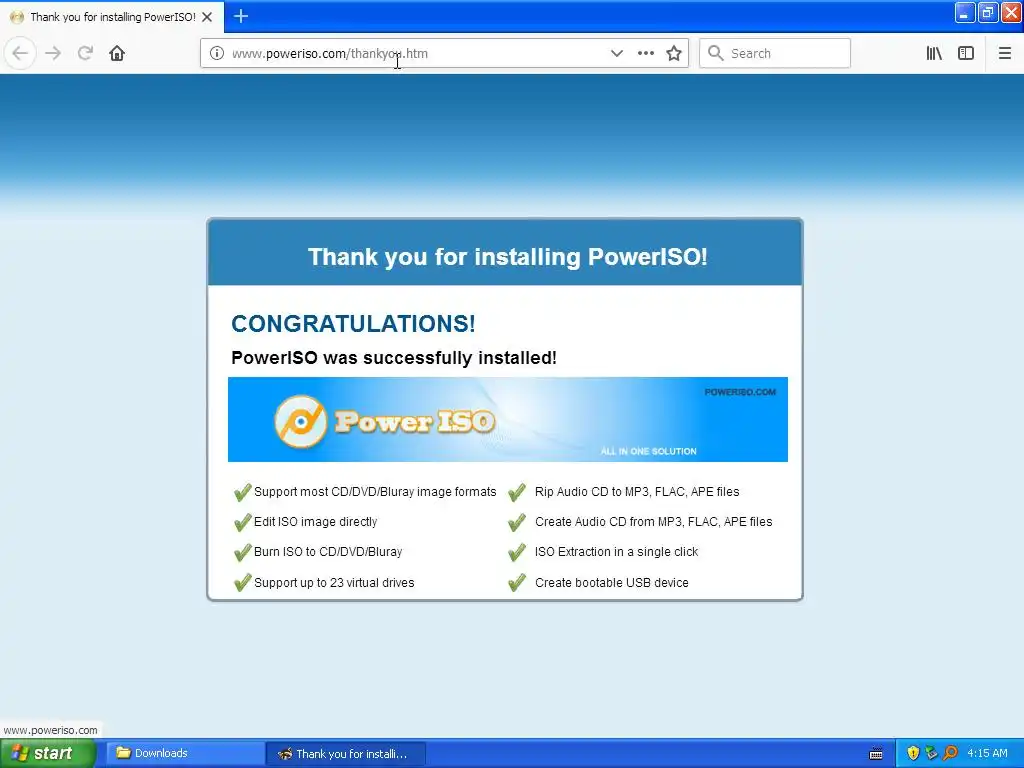Toggle the sidebar view
This screenshot has height=768, width=1024.
click(x=966, y=54)
